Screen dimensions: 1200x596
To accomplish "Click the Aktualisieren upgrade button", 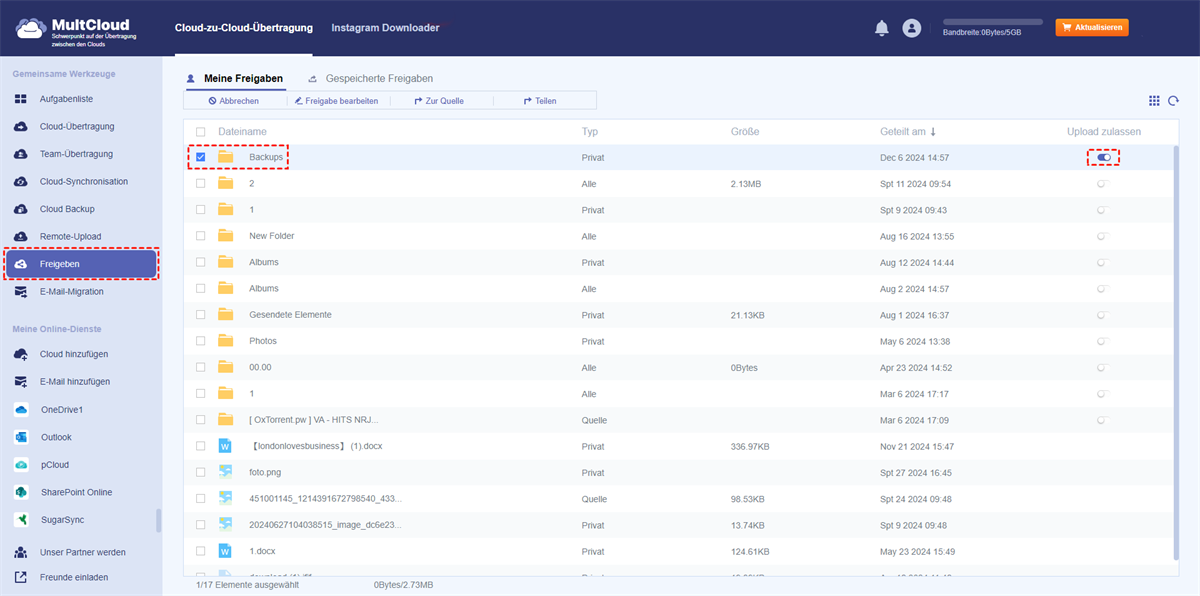I will pos(1092,28).
